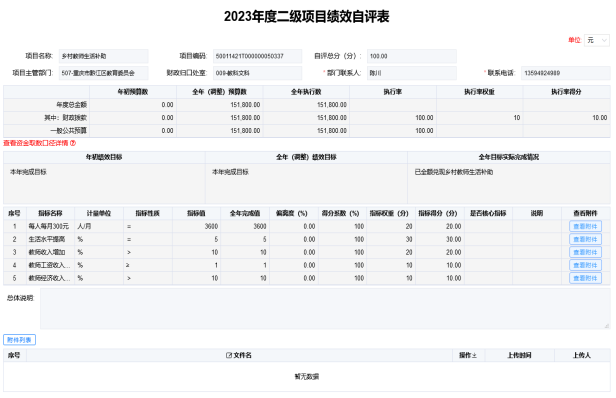View attachment for row 5 教师经济收入

[585, 278]
